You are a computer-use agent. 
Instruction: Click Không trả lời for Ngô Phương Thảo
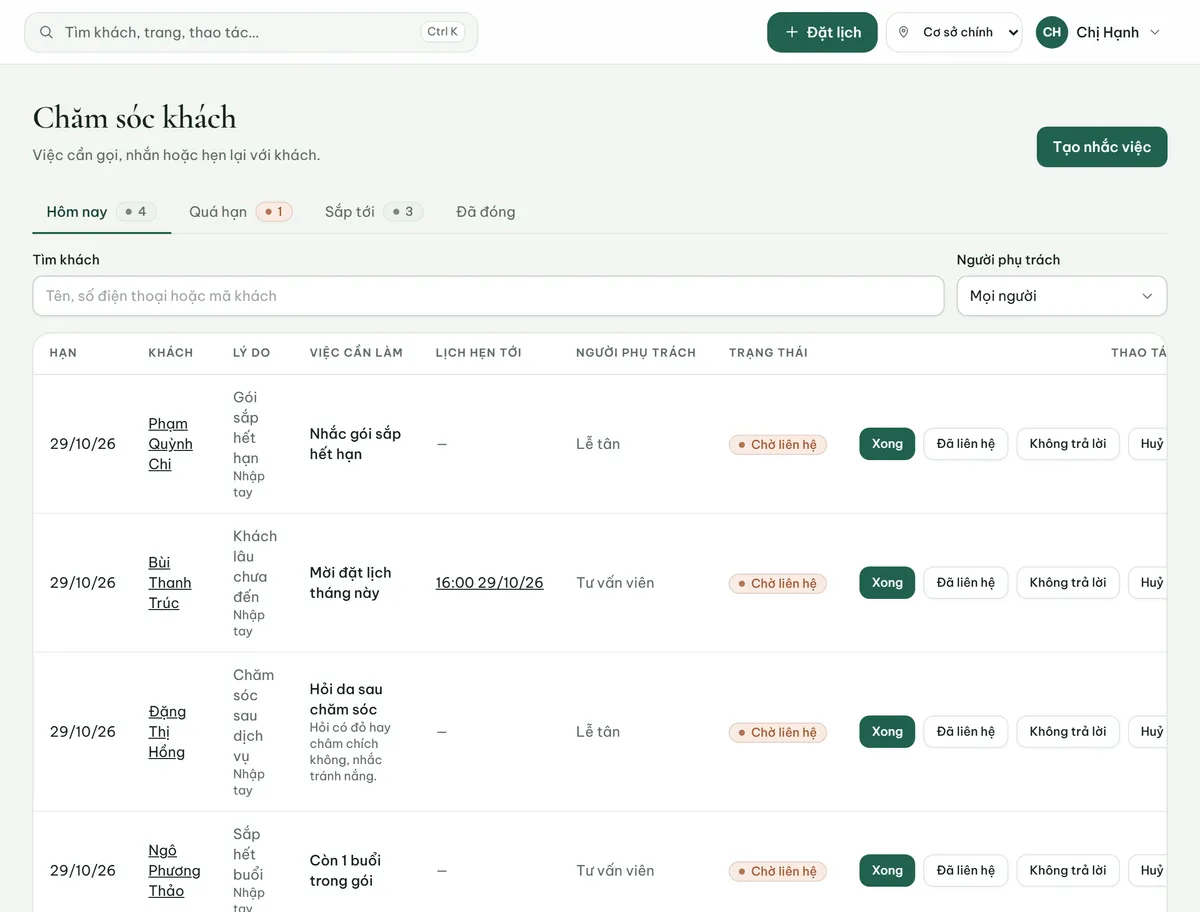click(x=1068, y=870)
